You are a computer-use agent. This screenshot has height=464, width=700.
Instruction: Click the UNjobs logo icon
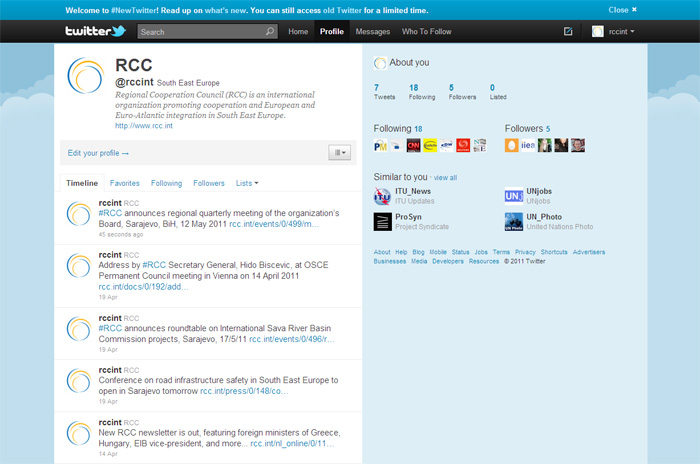(x=514, y=196)
